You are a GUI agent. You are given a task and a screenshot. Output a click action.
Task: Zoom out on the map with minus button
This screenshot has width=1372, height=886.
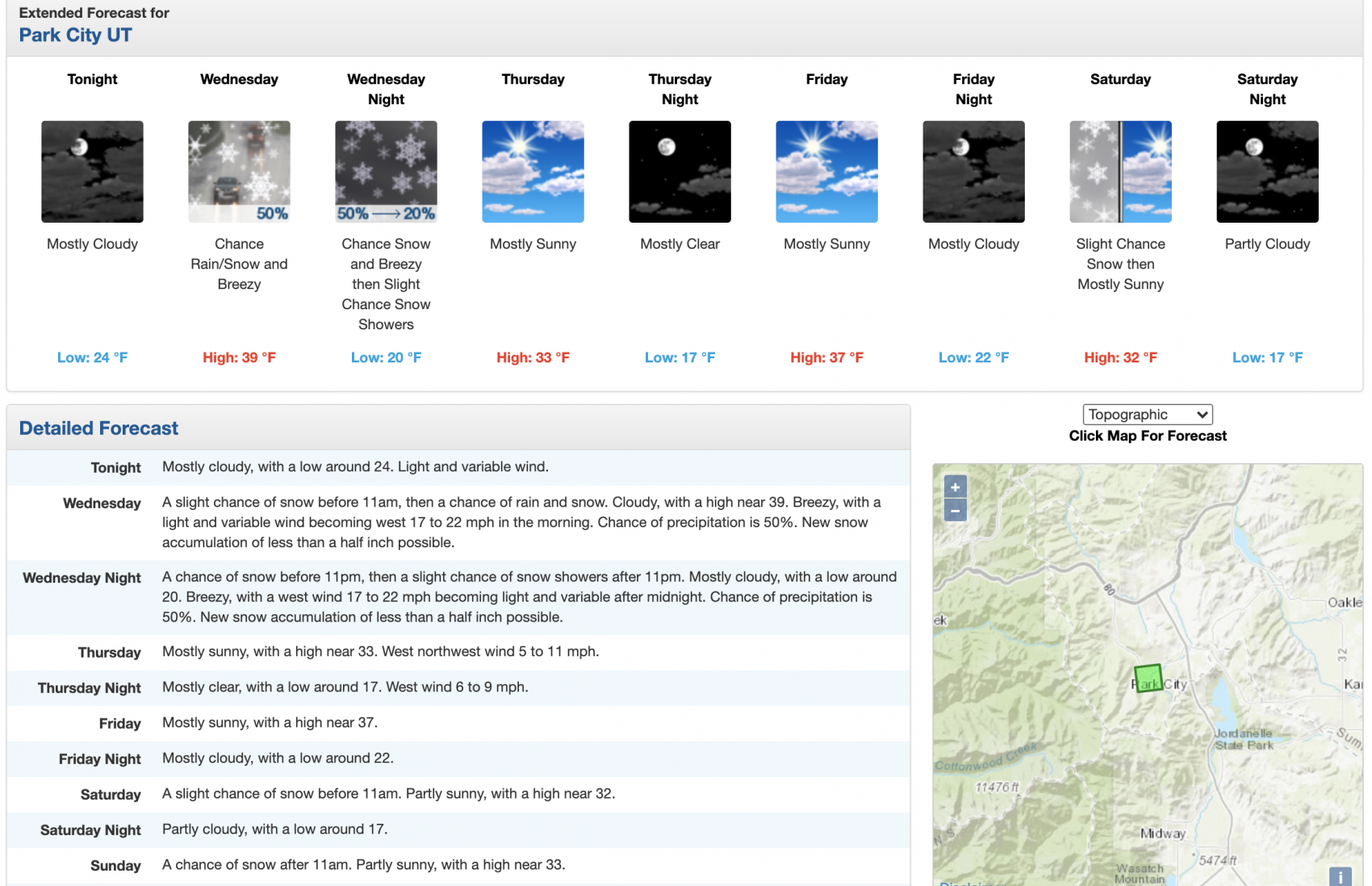pos(955,510)
